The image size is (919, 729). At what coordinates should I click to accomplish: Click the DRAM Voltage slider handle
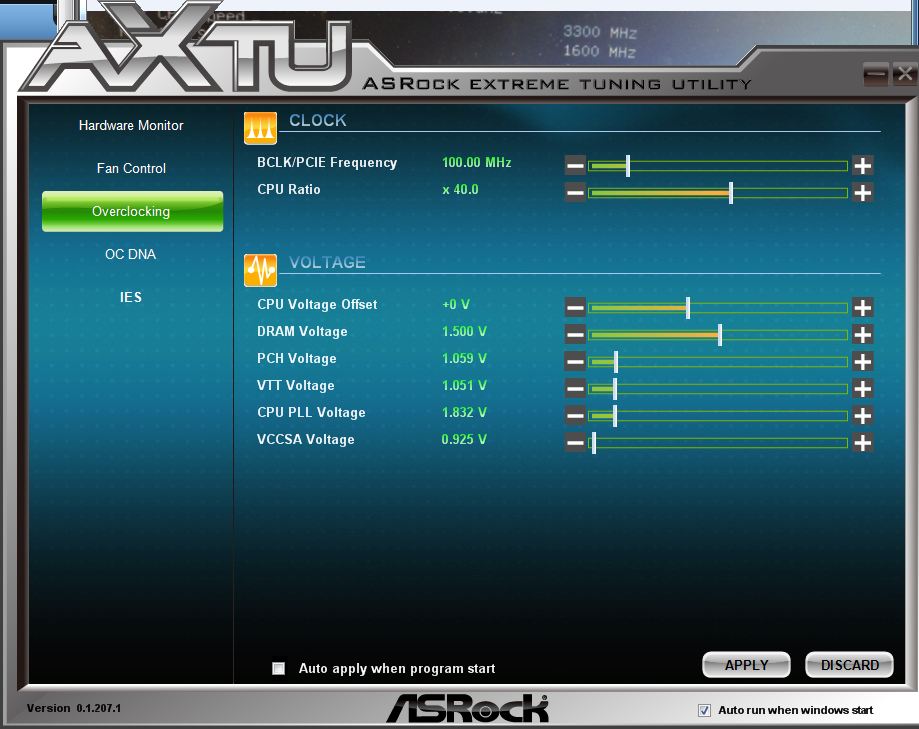[x=720, y=335]
